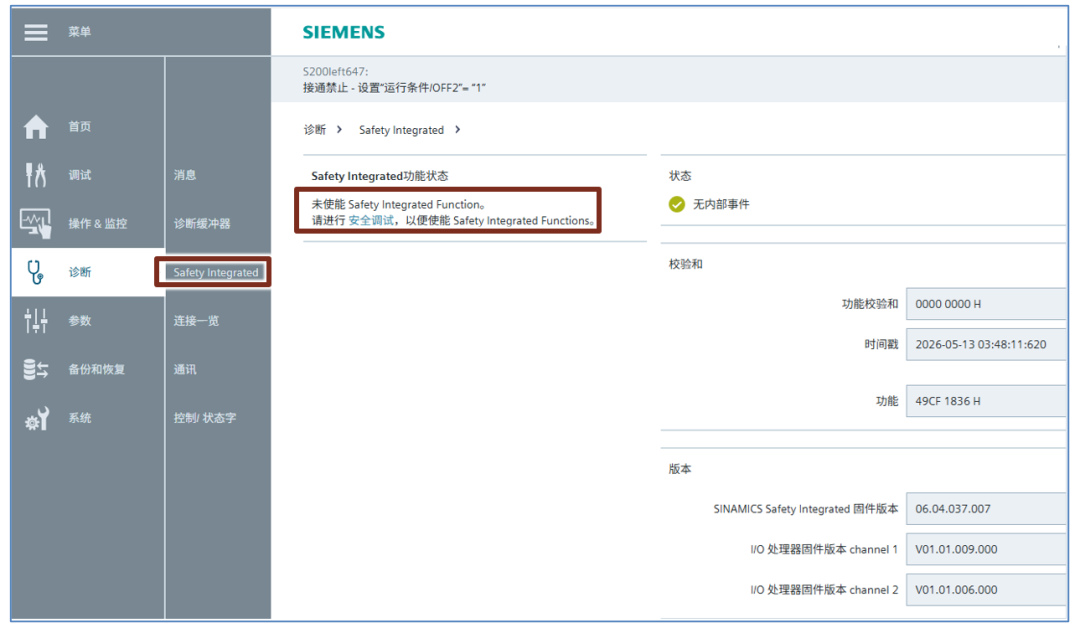Click the 诊断 breadcrumb
Viewport: 1080px width, 628px height.
pyautogui.click(x=315, y=129)
